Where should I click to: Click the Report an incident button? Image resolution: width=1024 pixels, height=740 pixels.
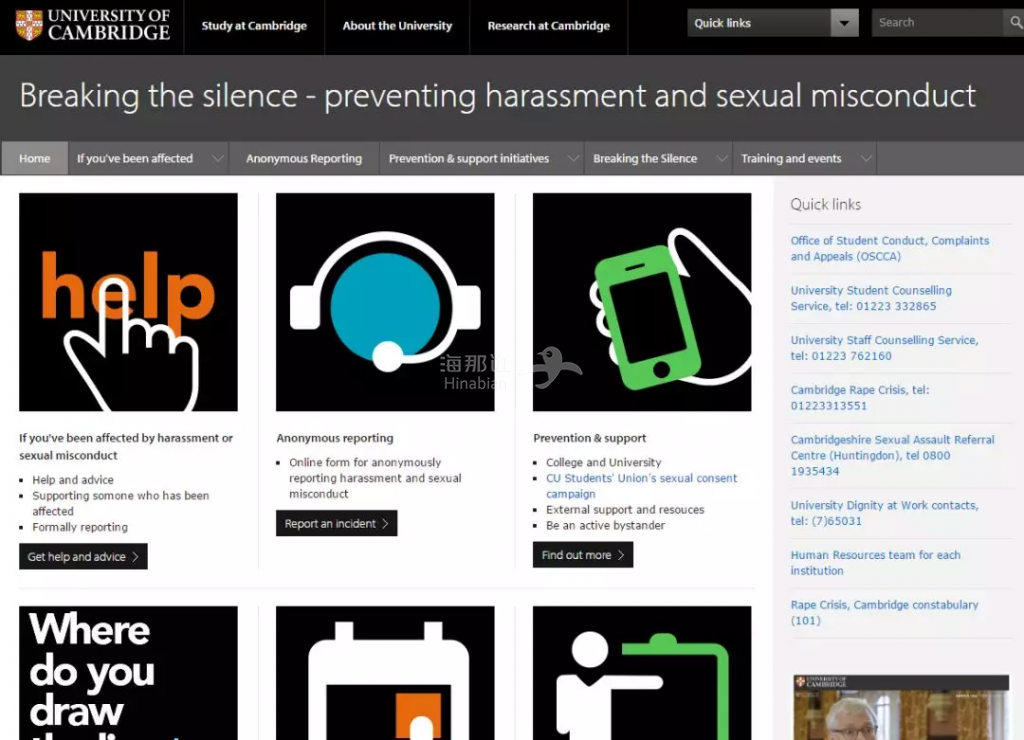click(x=336, y=523)
